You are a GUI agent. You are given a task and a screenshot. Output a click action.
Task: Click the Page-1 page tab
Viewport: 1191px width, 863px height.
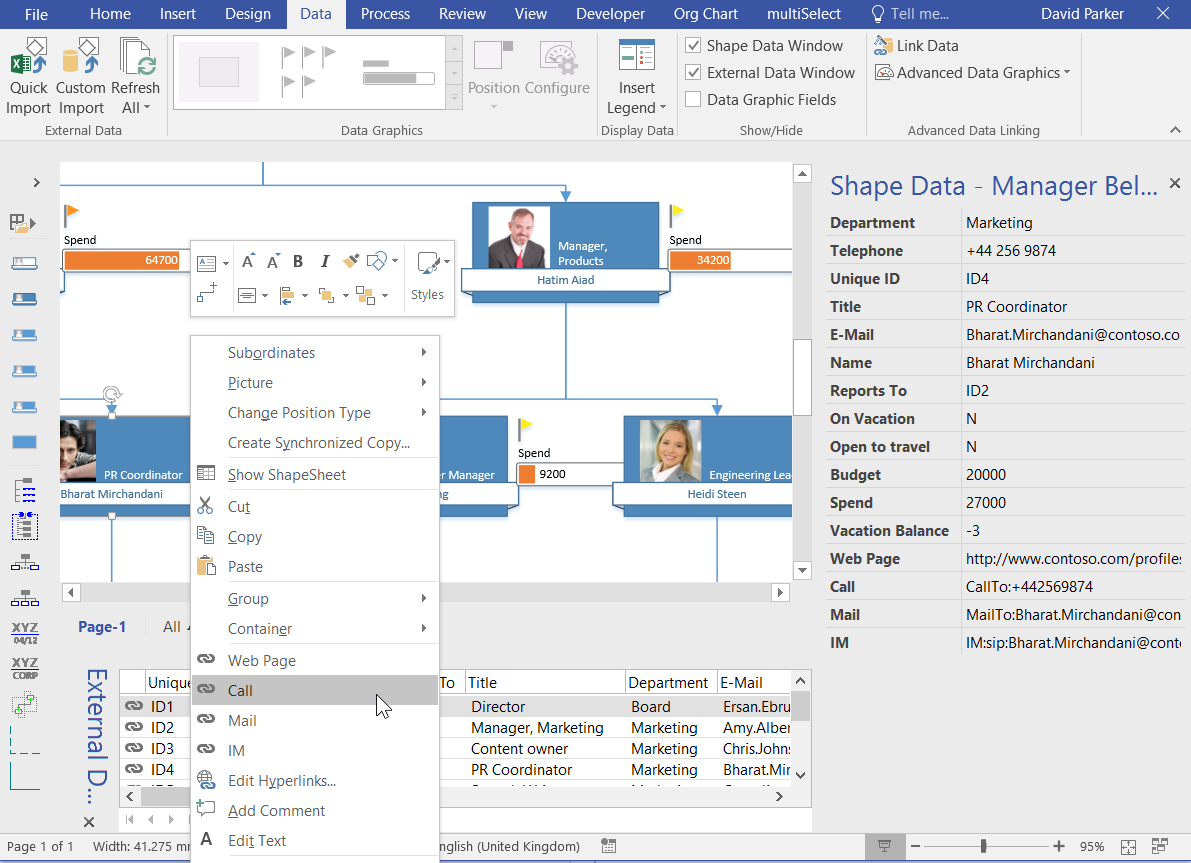102,626
